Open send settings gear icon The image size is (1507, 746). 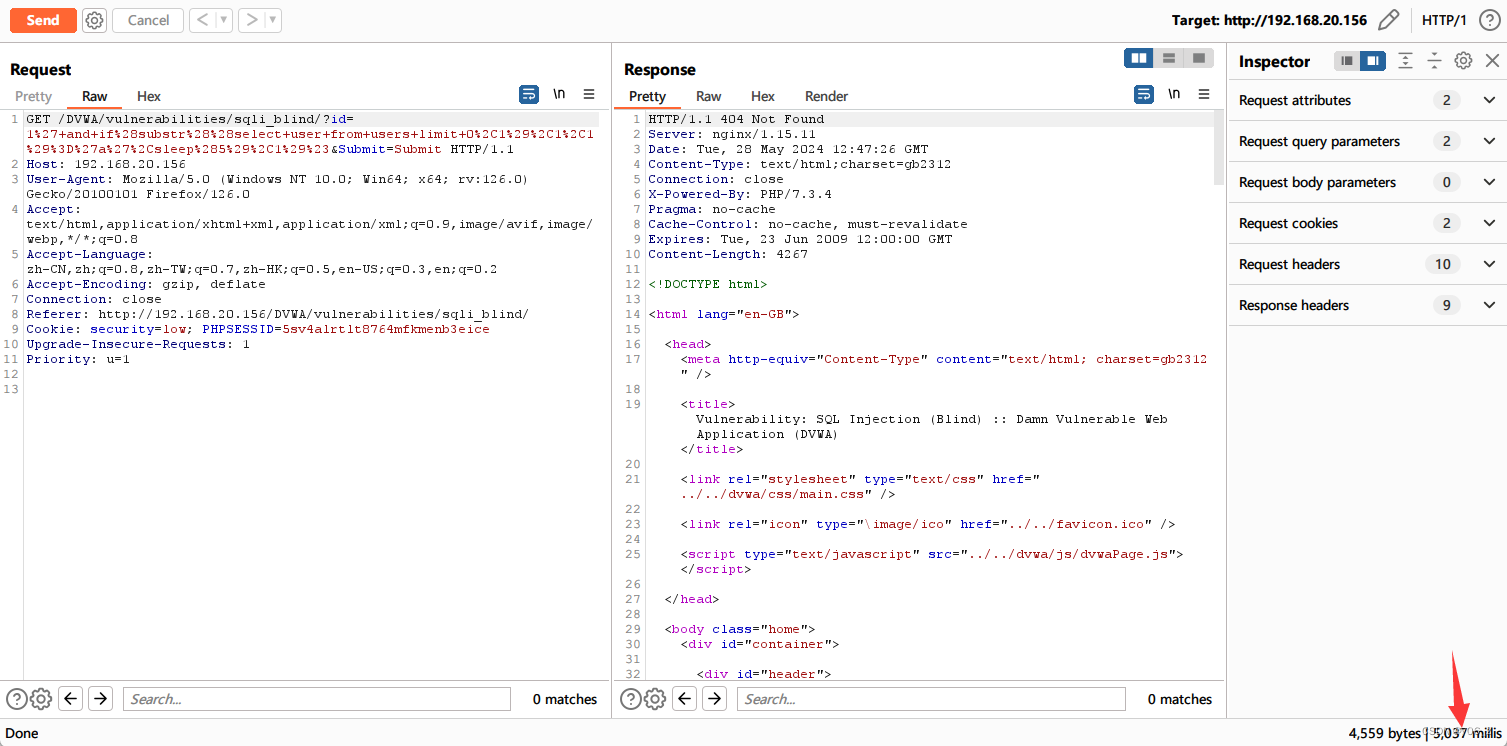94,20
